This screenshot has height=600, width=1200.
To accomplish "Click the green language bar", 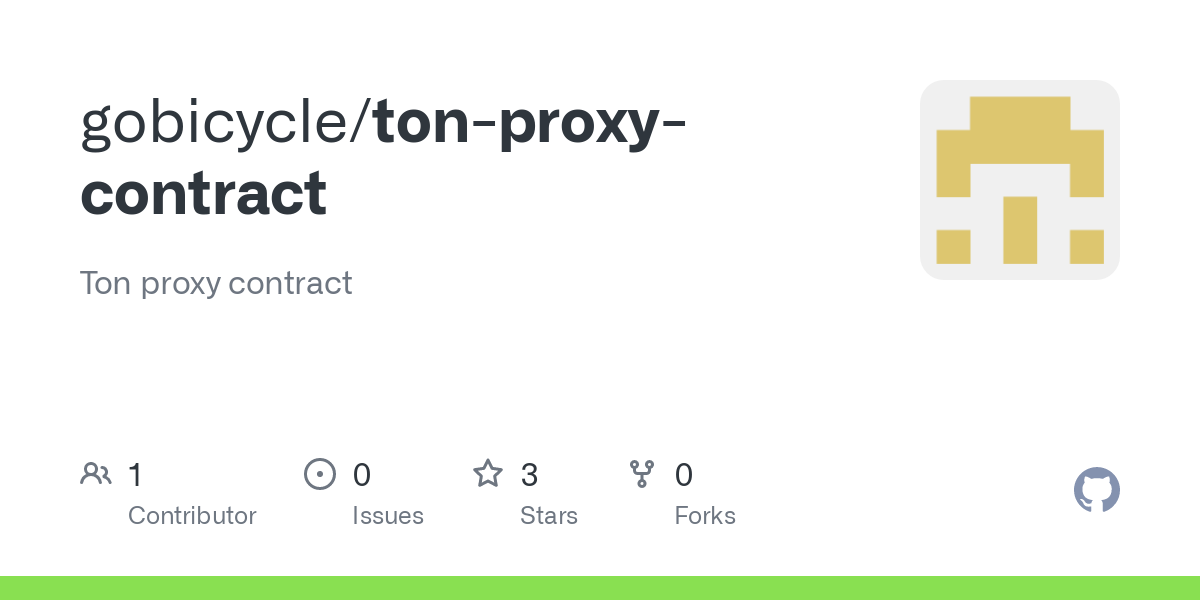I will (600, 588).
